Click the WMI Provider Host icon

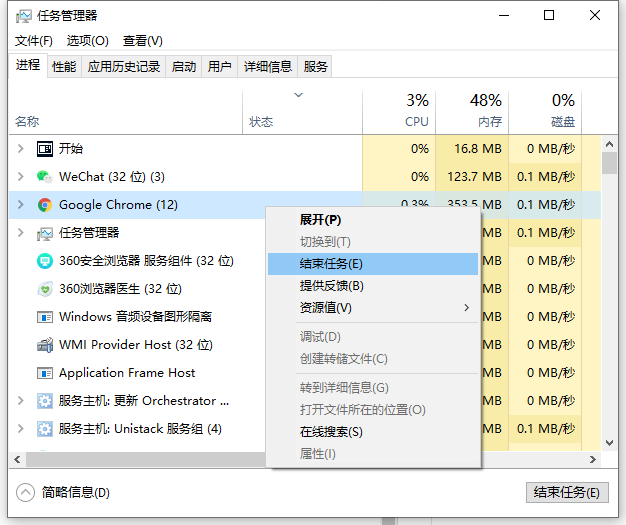(x=44, y=345)
